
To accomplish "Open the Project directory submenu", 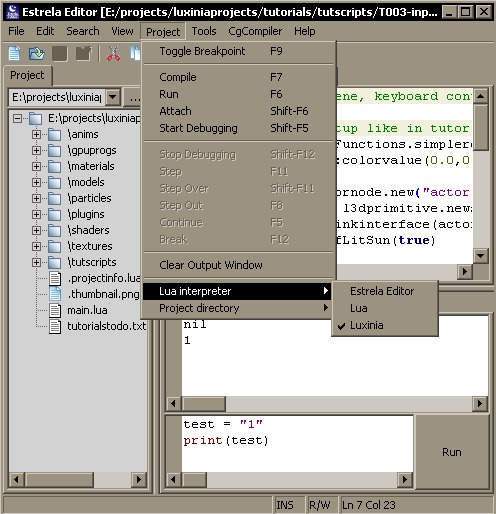I will (238, 308).
